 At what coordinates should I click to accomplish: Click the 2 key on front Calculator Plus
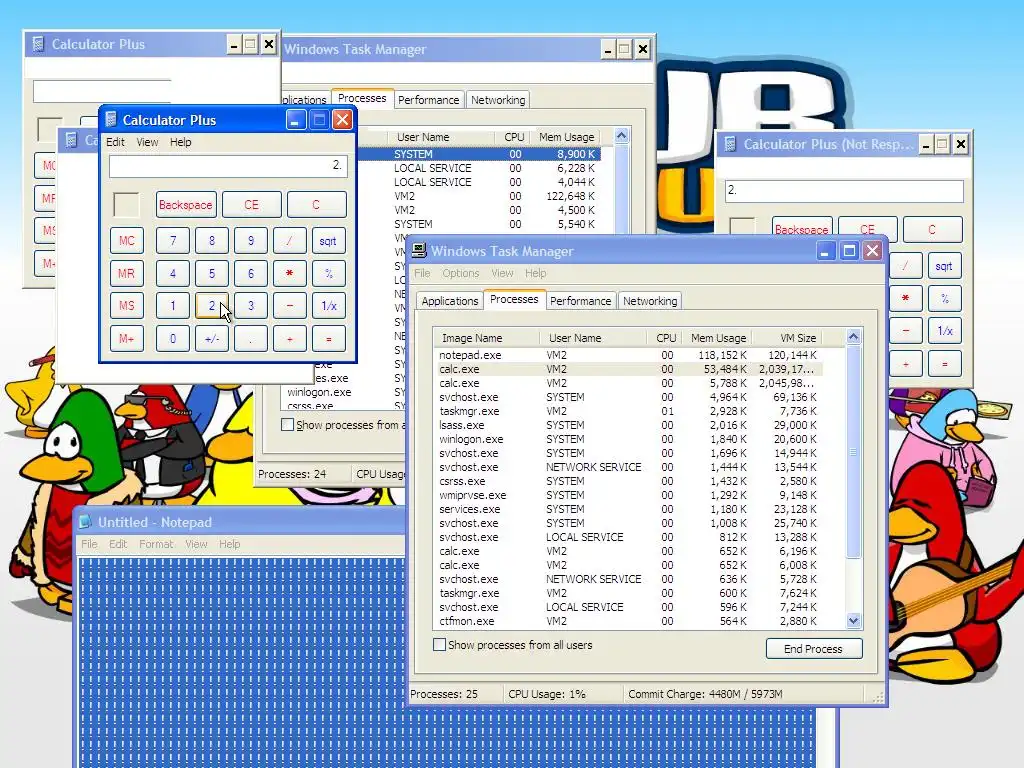coord(212,305)
